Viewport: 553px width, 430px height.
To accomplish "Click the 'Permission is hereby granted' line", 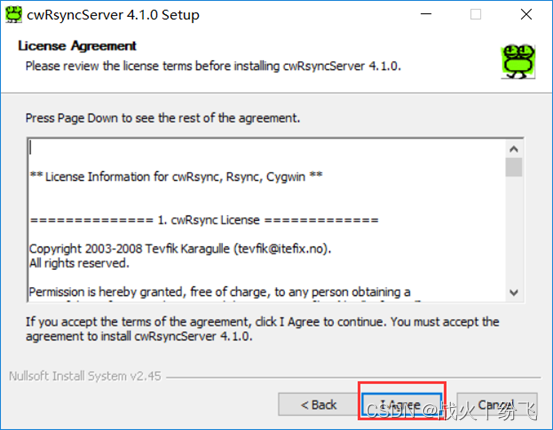I will click(x=220, y=292).
